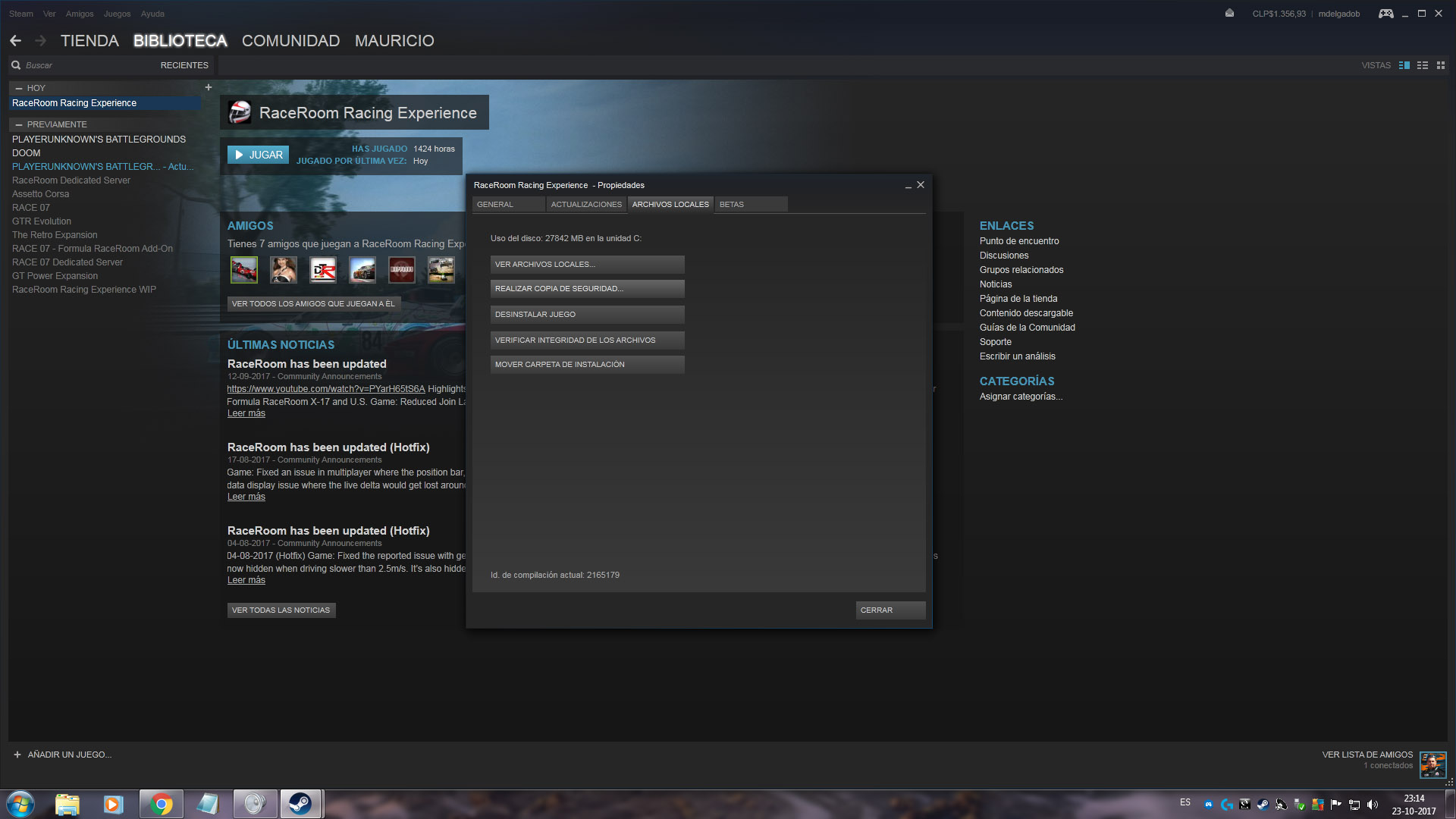Screen dimensions: 1456x819
Task: Start the game with JUGAR button
Action: 258,155
